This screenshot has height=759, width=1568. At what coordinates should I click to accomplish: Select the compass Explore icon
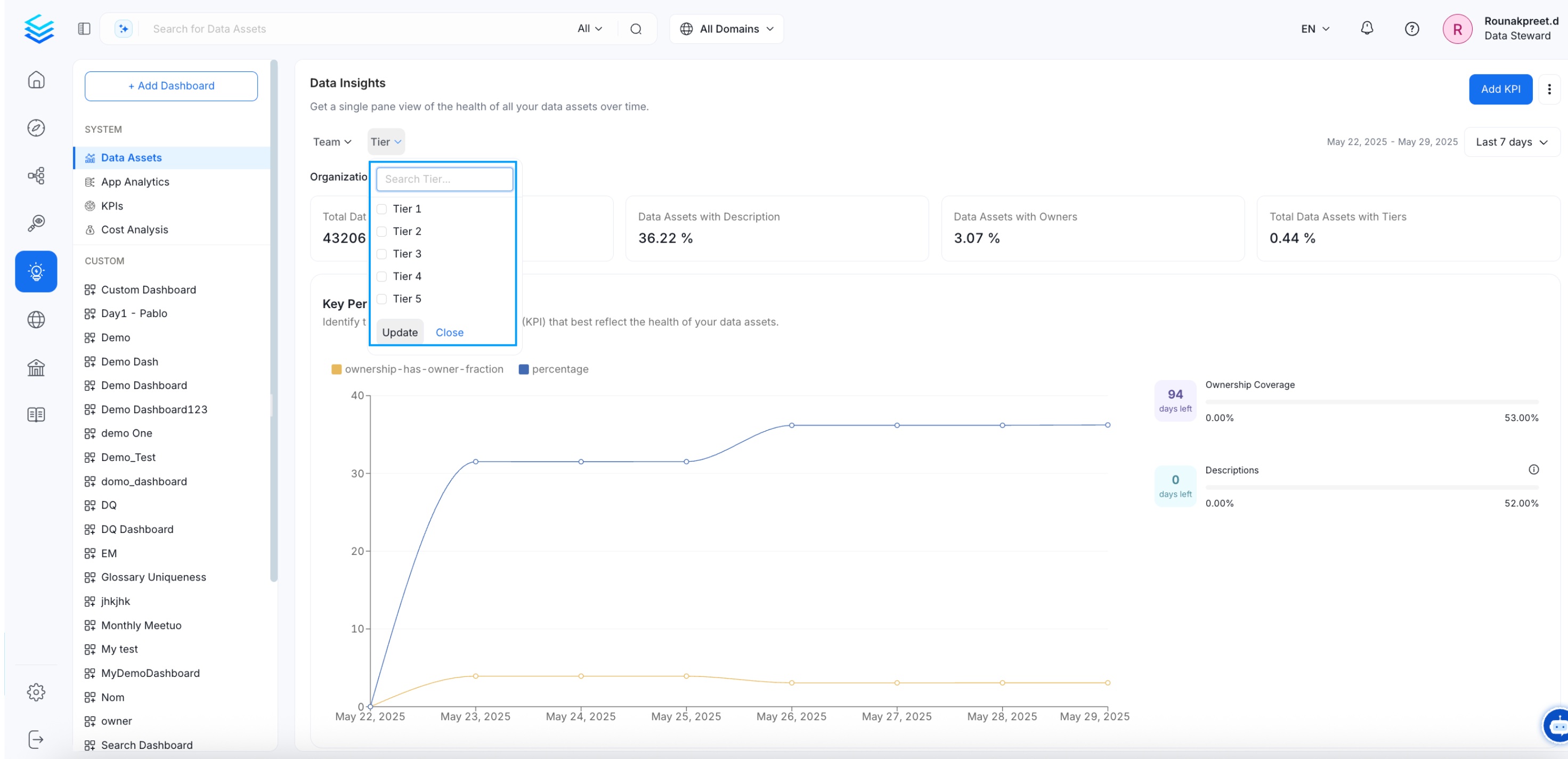36,128
